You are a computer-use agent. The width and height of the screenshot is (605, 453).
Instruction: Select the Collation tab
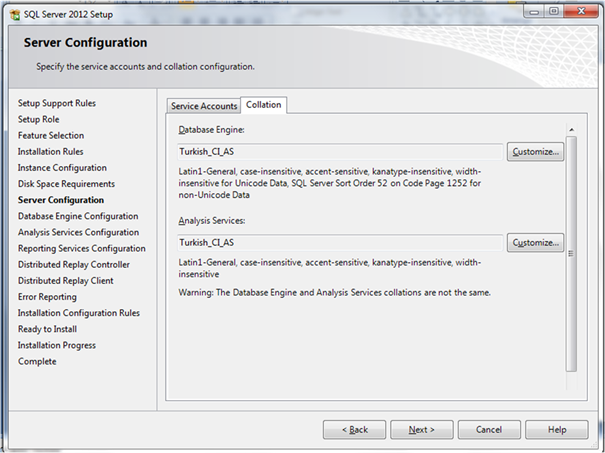(264, 105)
